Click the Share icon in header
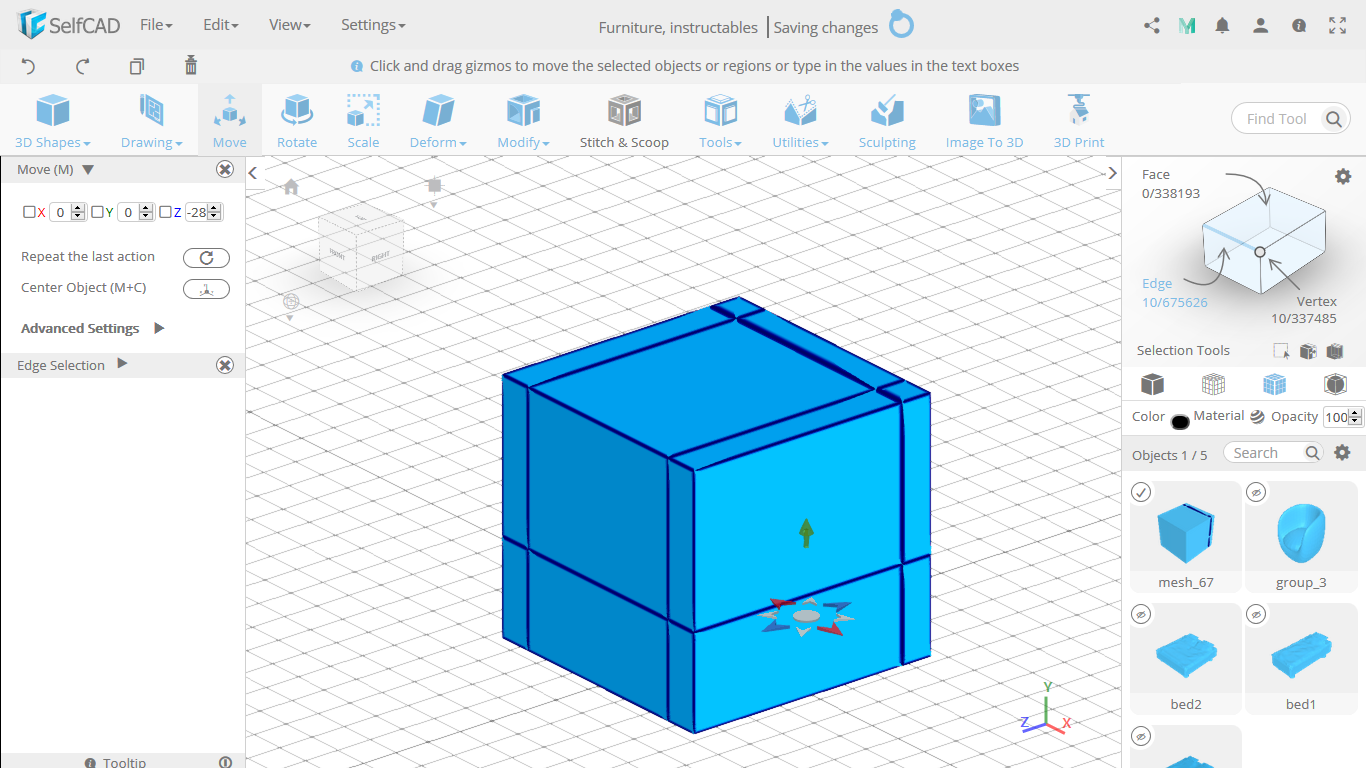Viewport: 1366px width, 768px height. (1152, 26)
